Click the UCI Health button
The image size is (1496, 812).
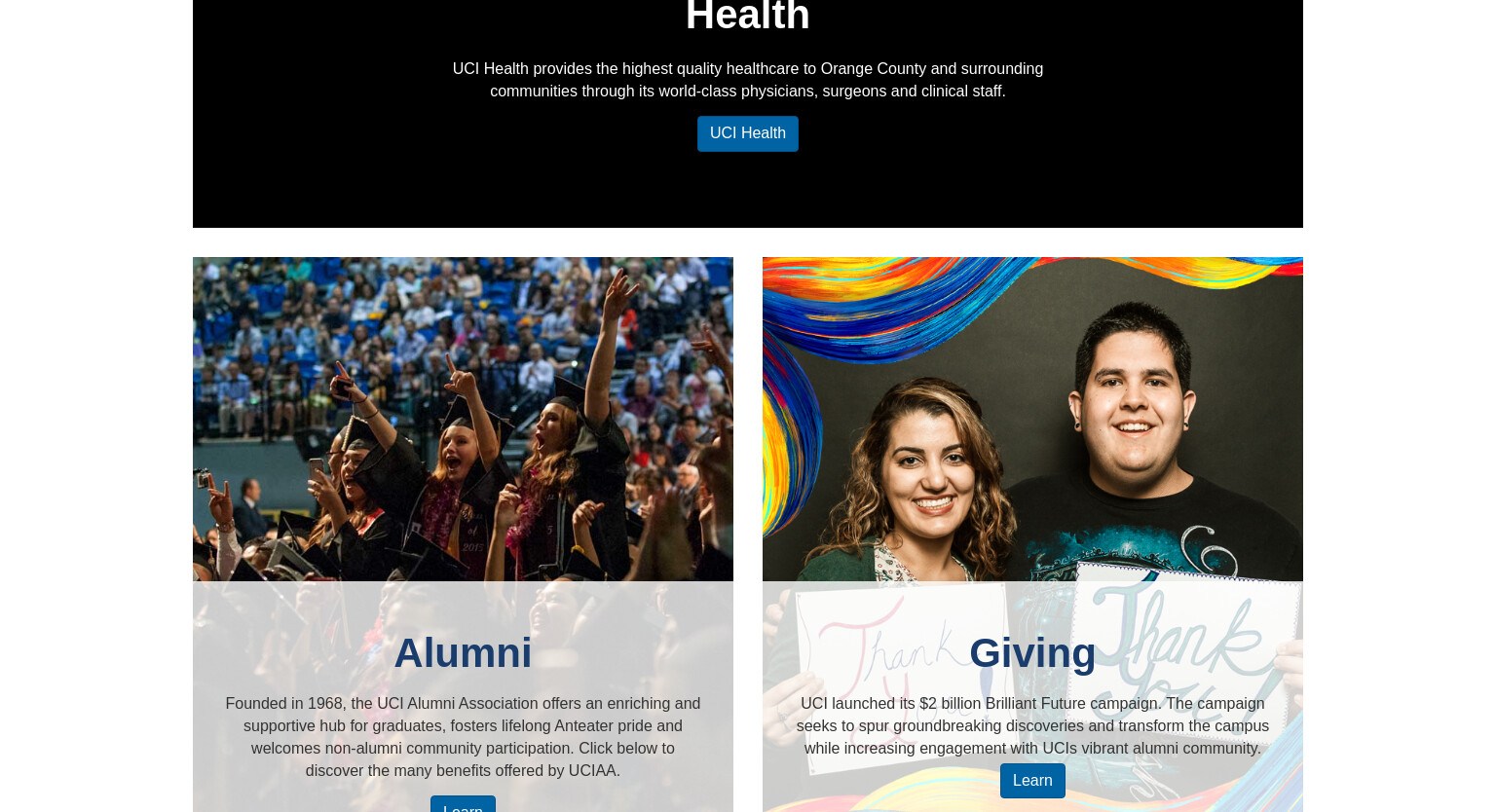click(747, 133)
